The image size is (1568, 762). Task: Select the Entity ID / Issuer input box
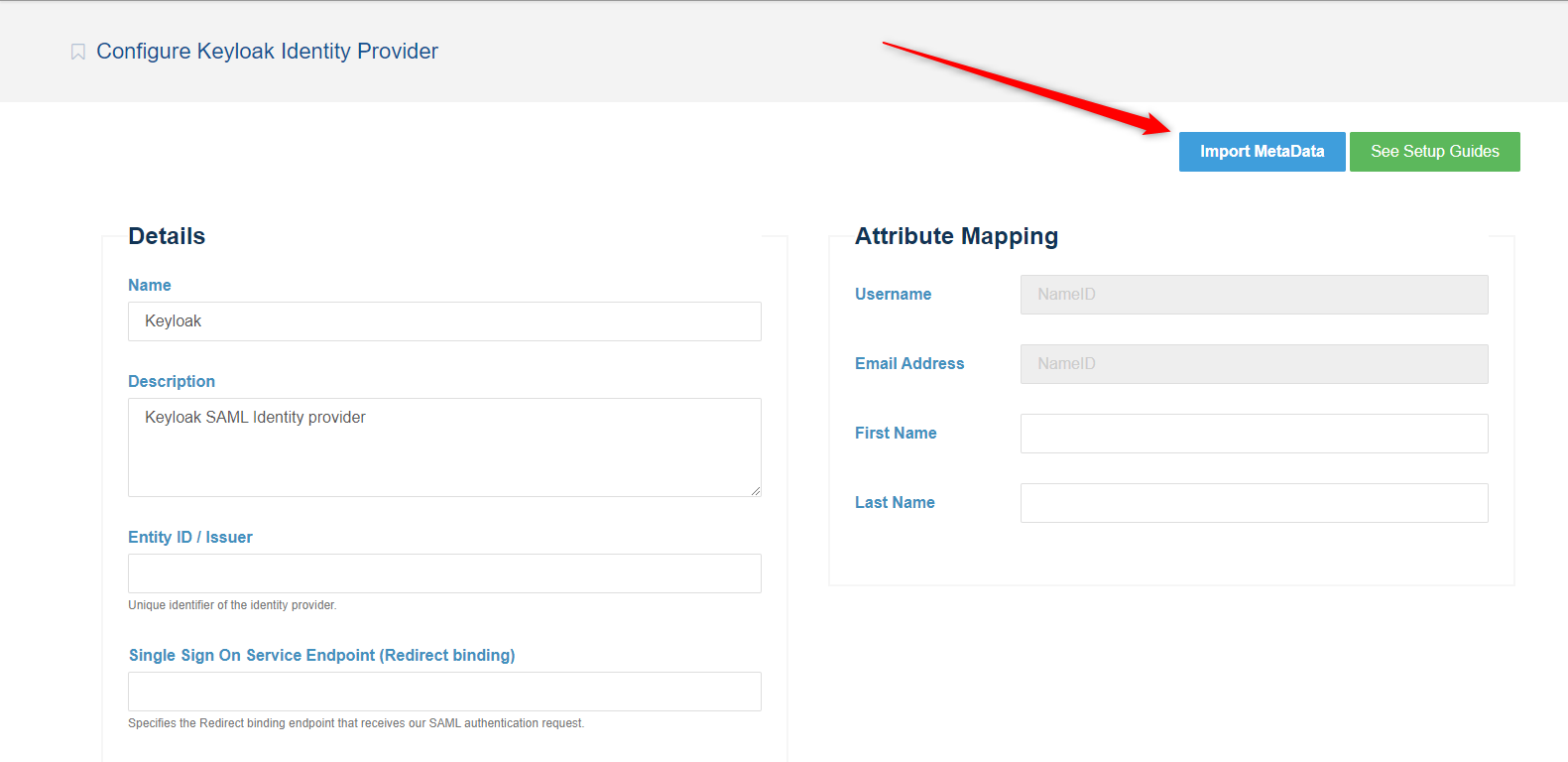click(x=444, y=573)
